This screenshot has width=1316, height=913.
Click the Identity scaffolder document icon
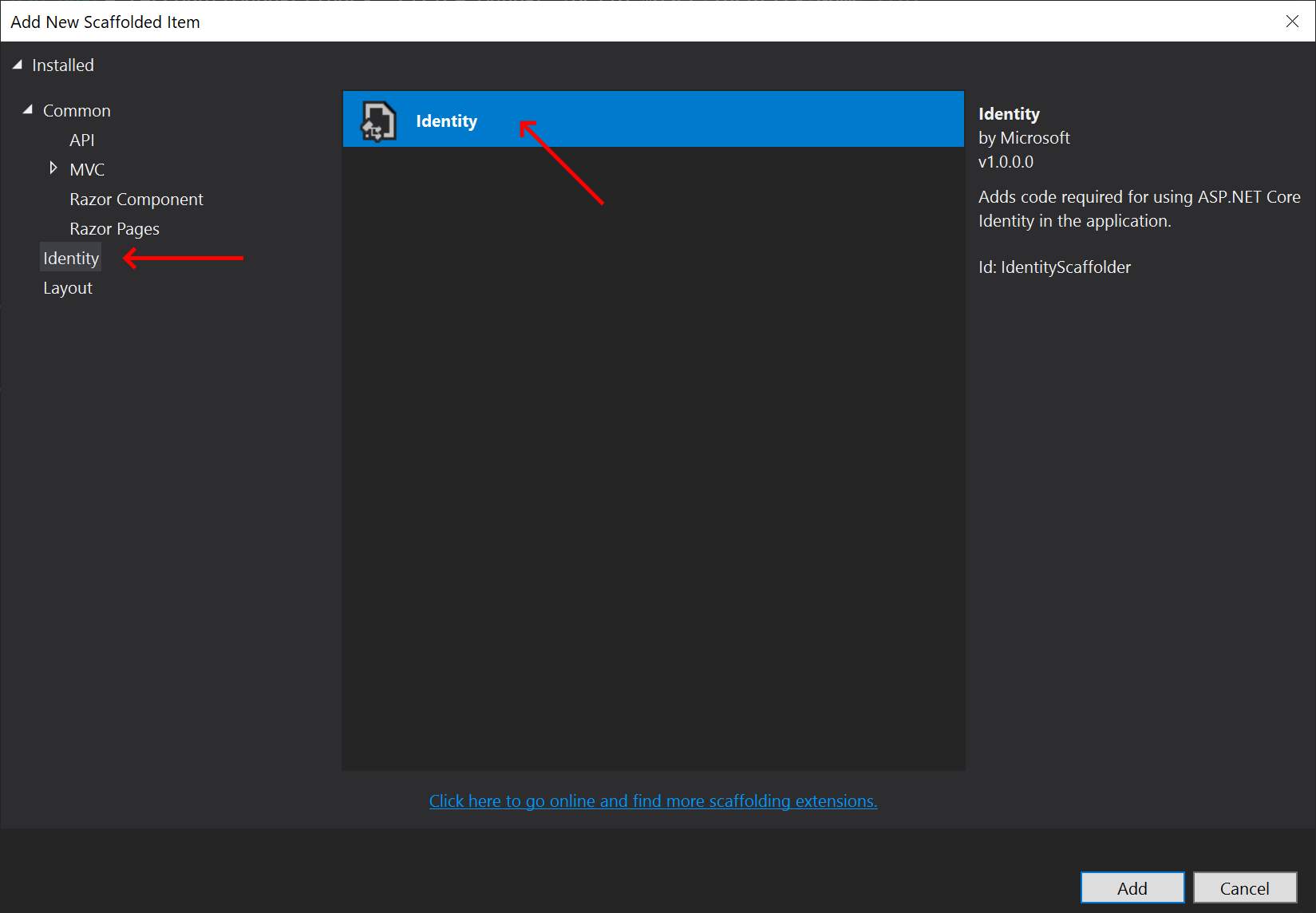point(377,120)
